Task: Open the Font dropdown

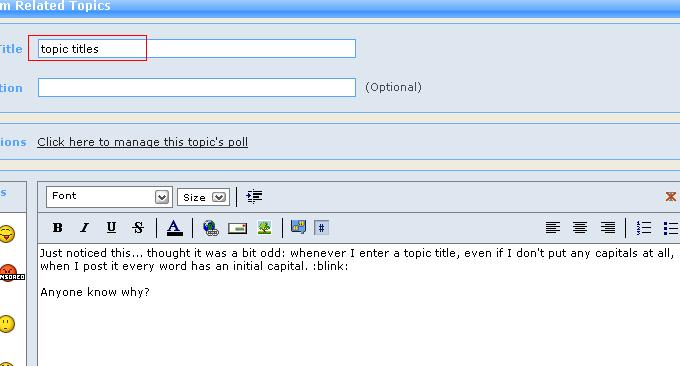Action: click(109, 197)
